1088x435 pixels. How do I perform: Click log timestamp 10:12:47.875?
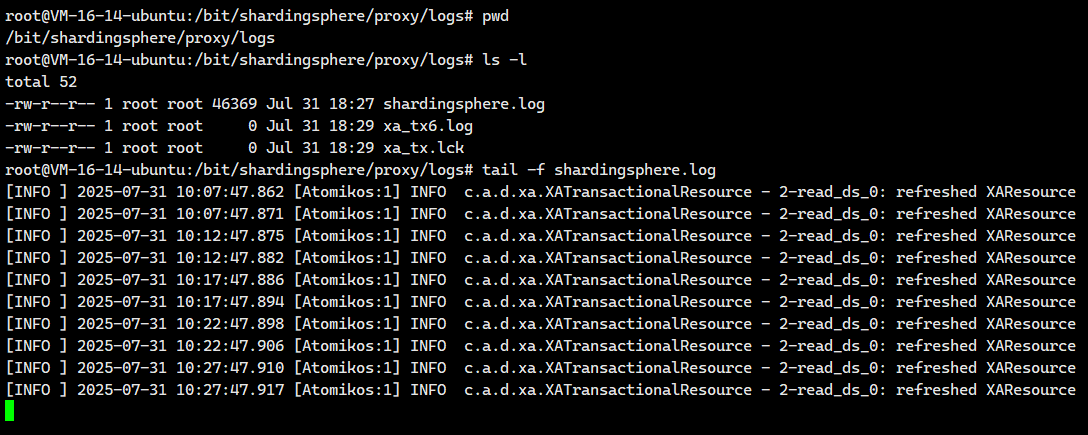pos(230,236)
